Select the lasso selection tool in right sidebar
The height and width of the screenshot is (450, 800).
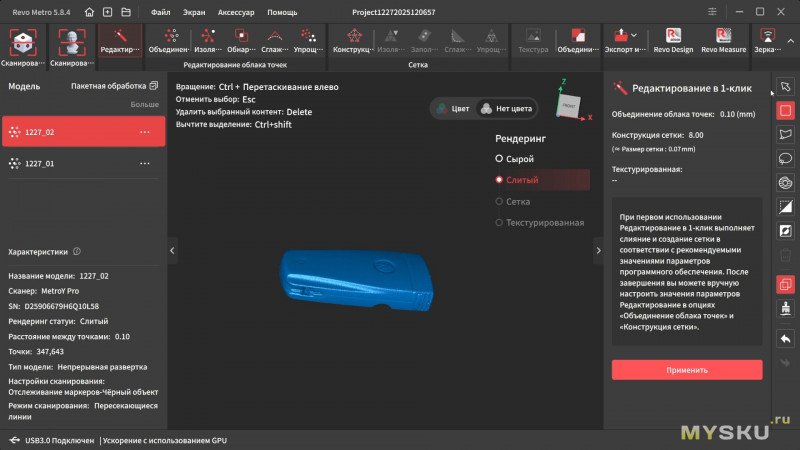pos(785,158)
